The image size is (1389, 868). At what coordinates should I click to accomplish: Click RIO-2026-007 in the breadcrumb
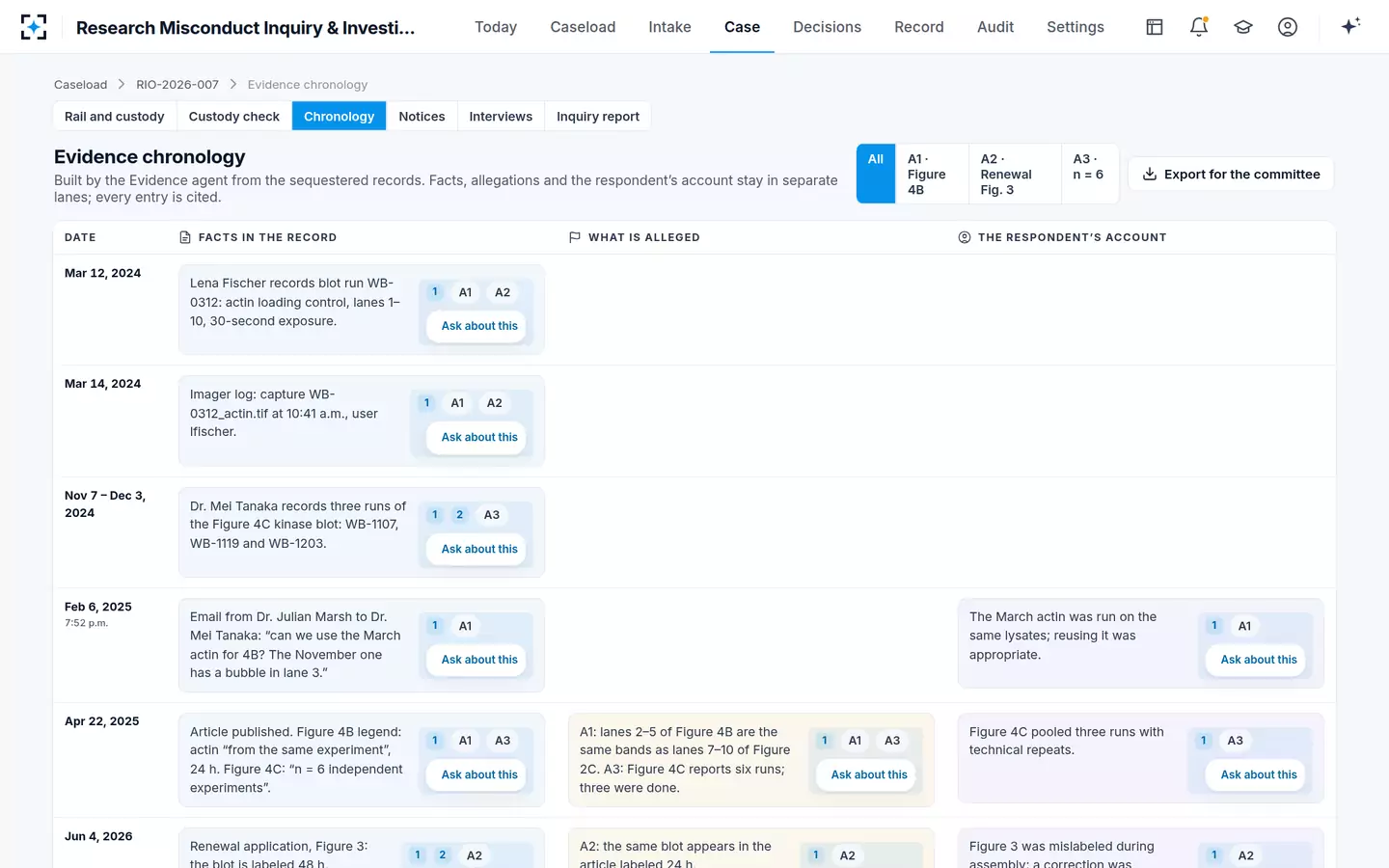pos(177,85)
